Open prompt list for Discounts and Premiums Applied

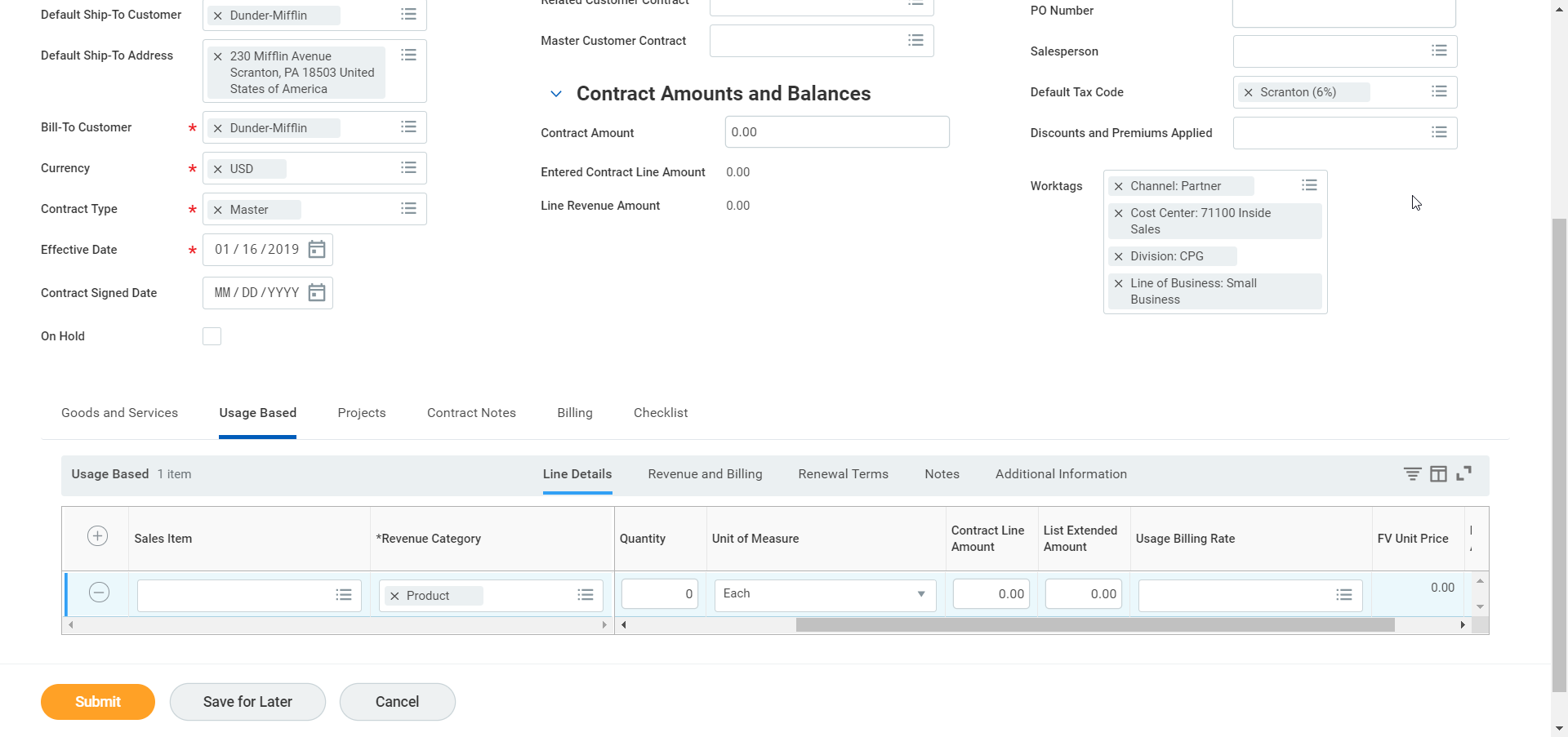pos(1439,132)
